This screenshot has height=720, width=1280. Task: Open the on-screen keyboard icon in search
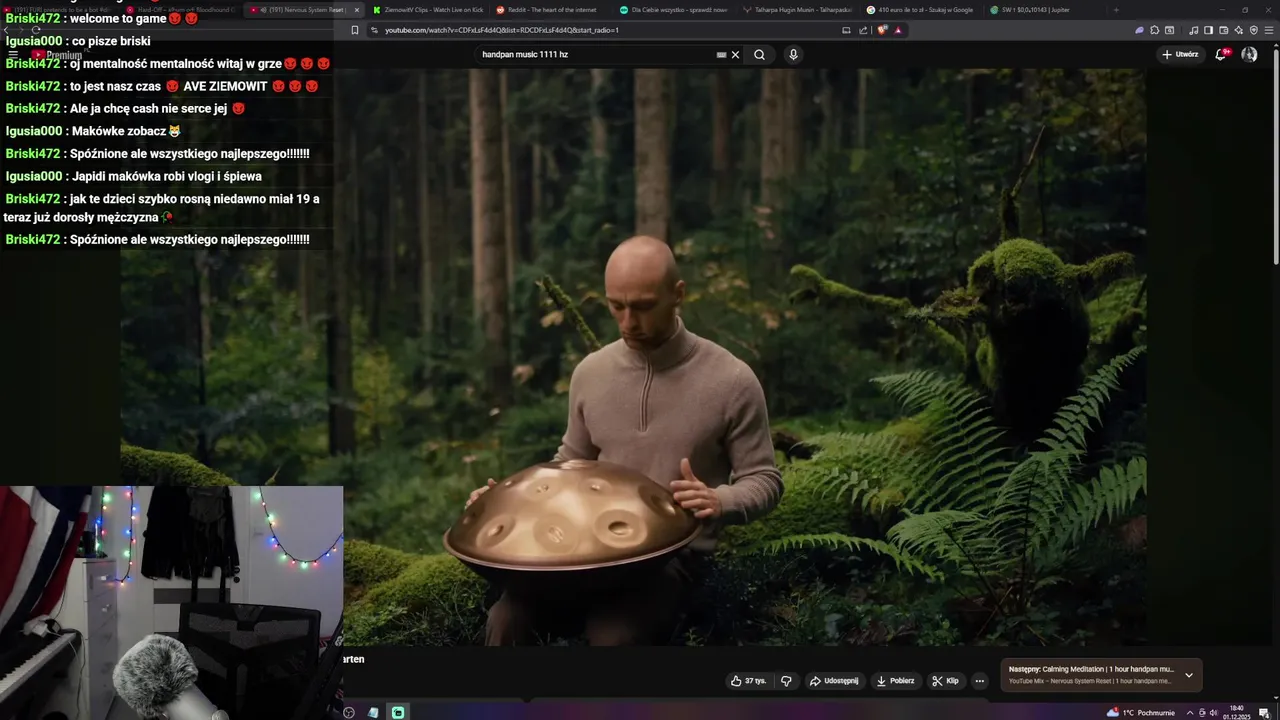[721, 55]
